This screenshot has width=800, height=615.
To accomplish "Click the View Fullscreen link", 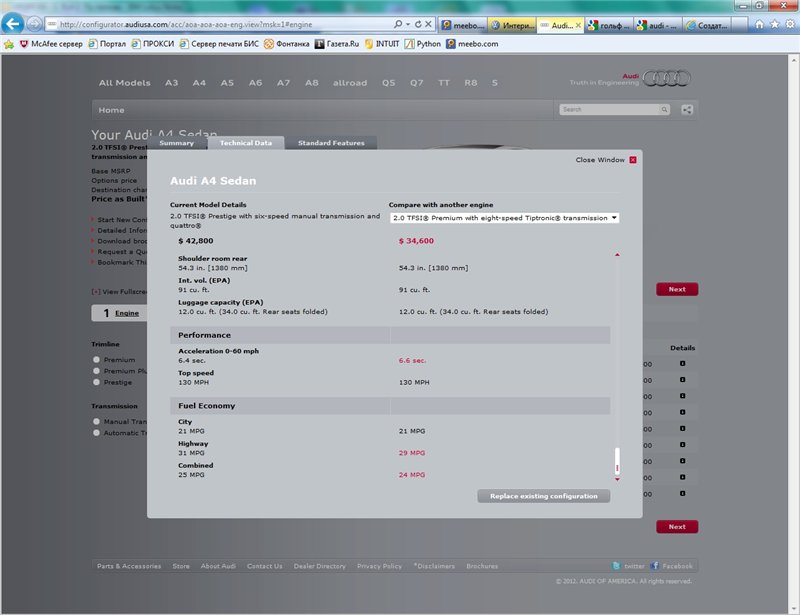I will tap(120, 291).
